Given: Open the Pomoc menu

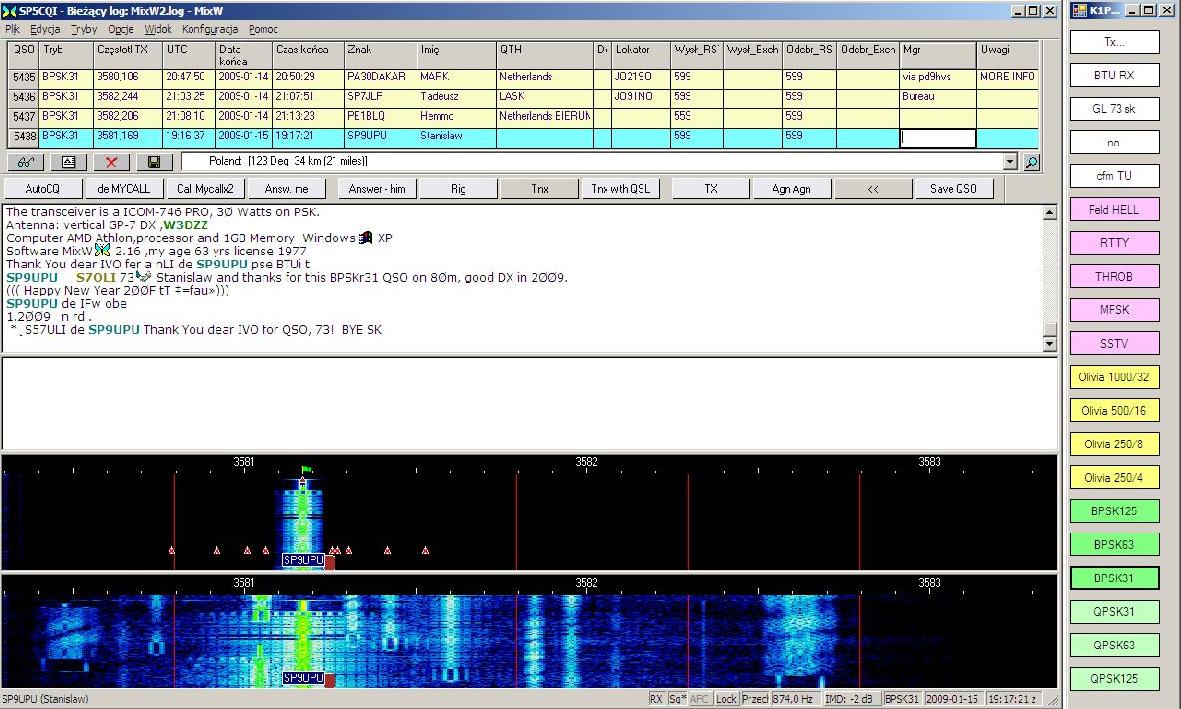Looking at the screenshot, I should coord(264,29).
